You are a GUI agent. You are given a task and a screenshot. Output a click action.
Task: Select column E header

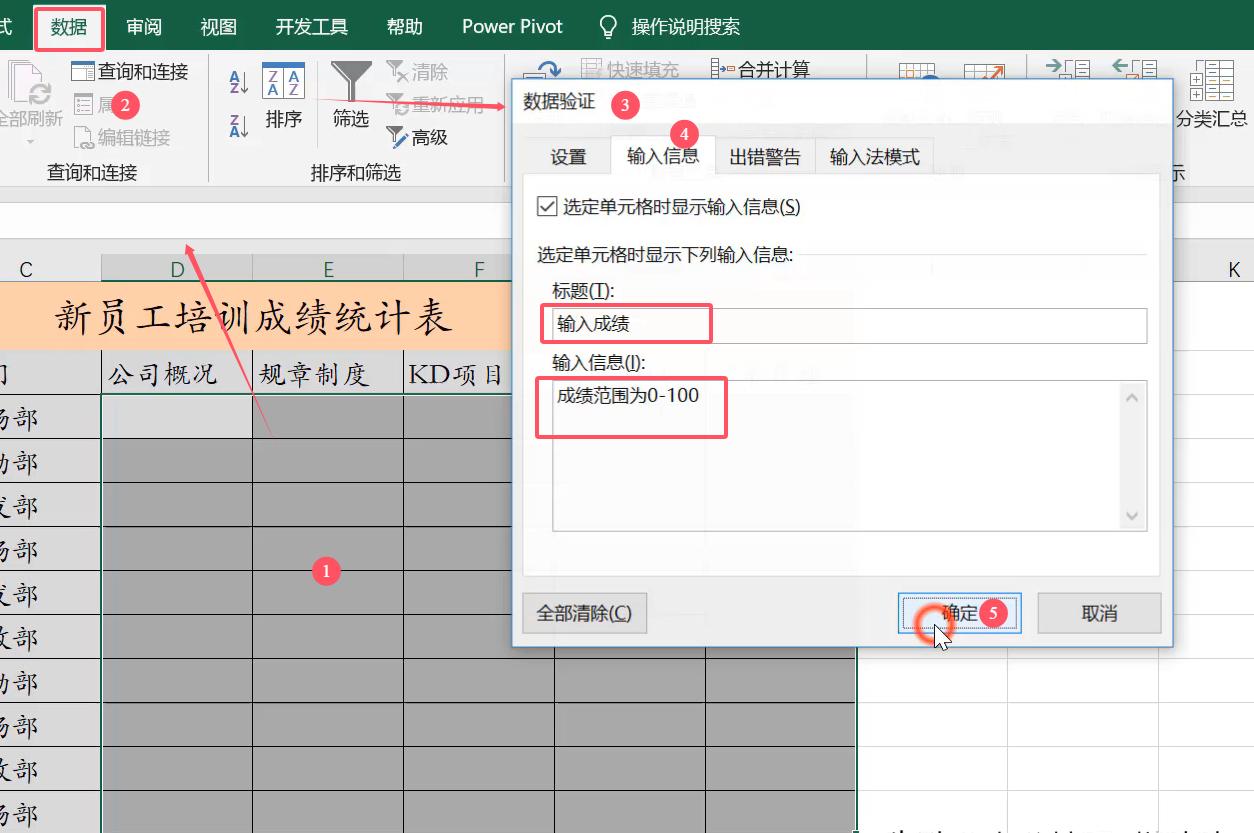tap(328, 269)
